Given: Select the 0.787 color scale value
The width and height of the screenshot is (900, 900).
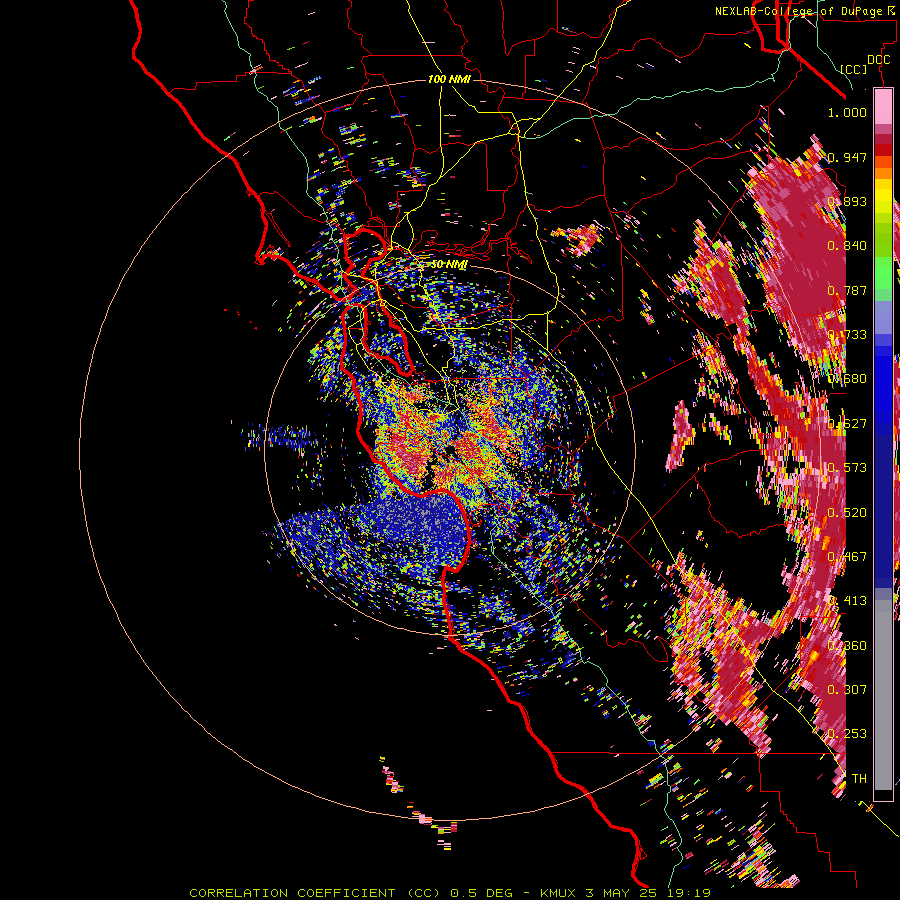Looking at the screenshot, I should pos(847,290).
